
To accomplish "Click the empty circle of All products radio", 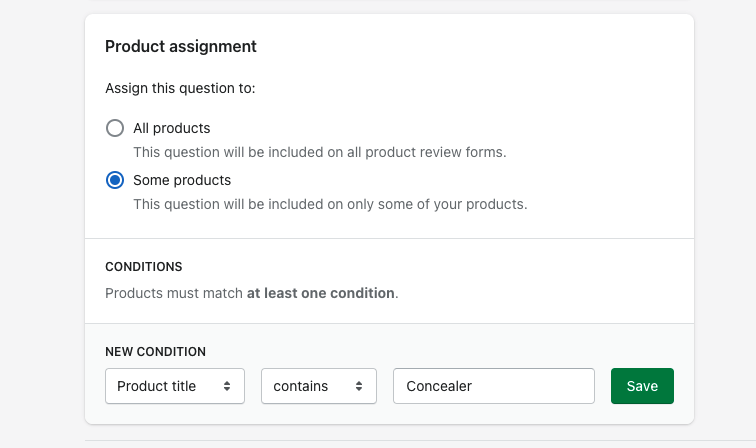I will (115, 128).
